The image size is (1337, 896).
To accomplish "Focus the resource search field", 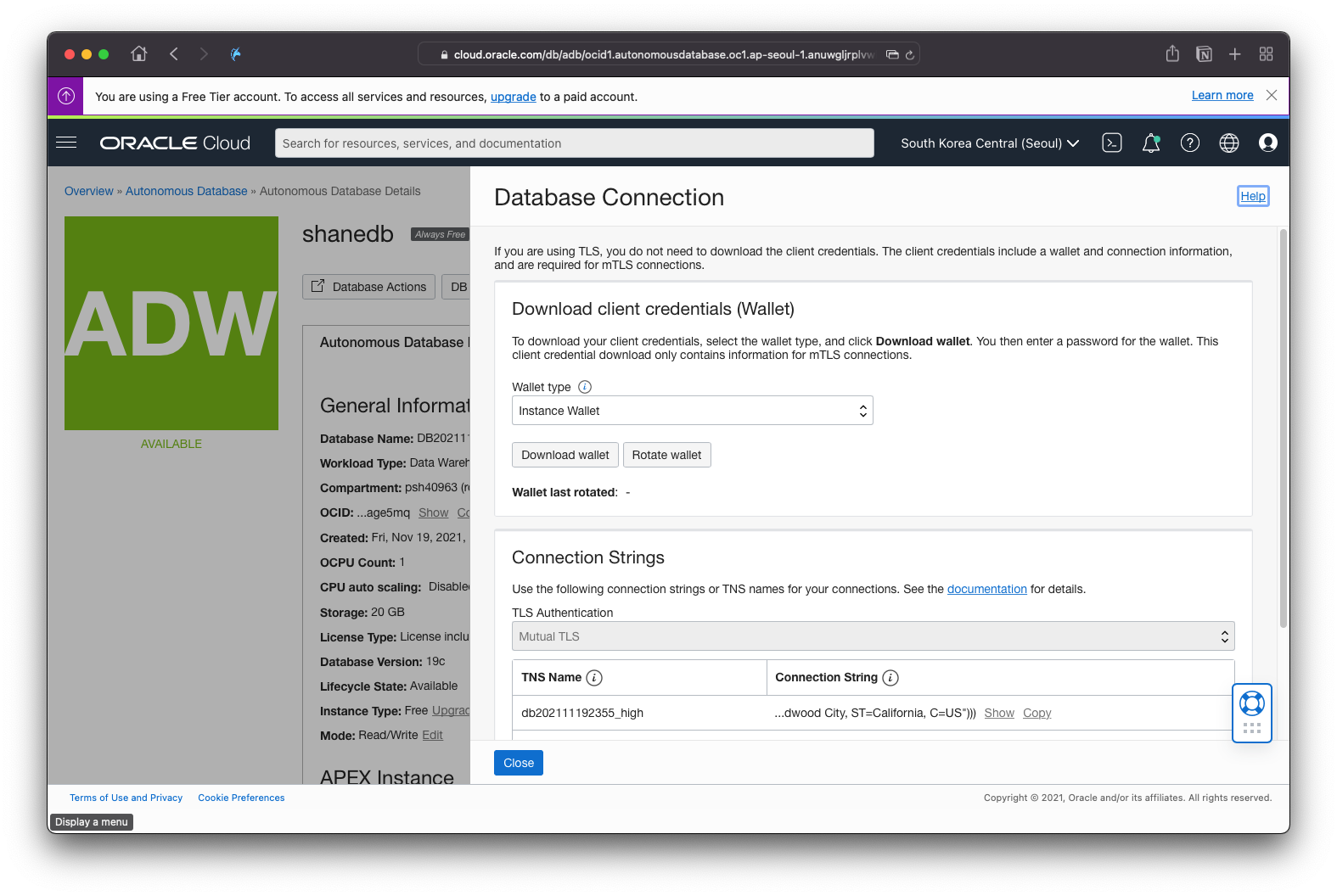I will tap(574, 143).
